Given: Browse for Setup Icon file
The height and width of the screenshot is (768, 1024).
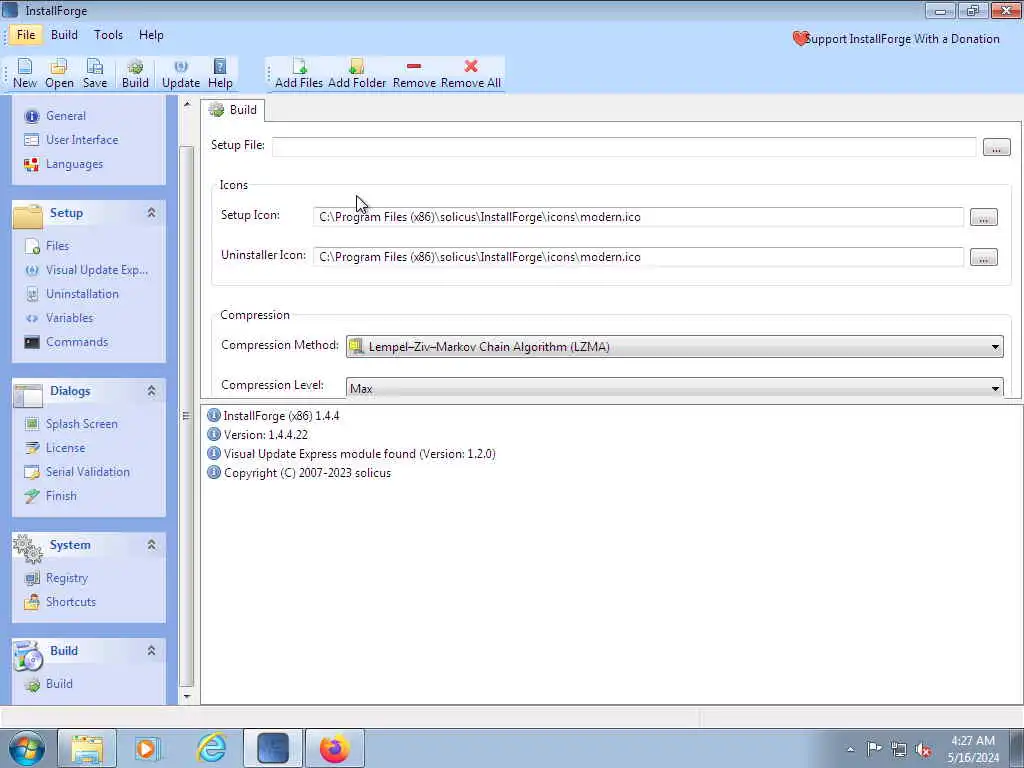Looking at the screenshot, I should coord(984,217).
